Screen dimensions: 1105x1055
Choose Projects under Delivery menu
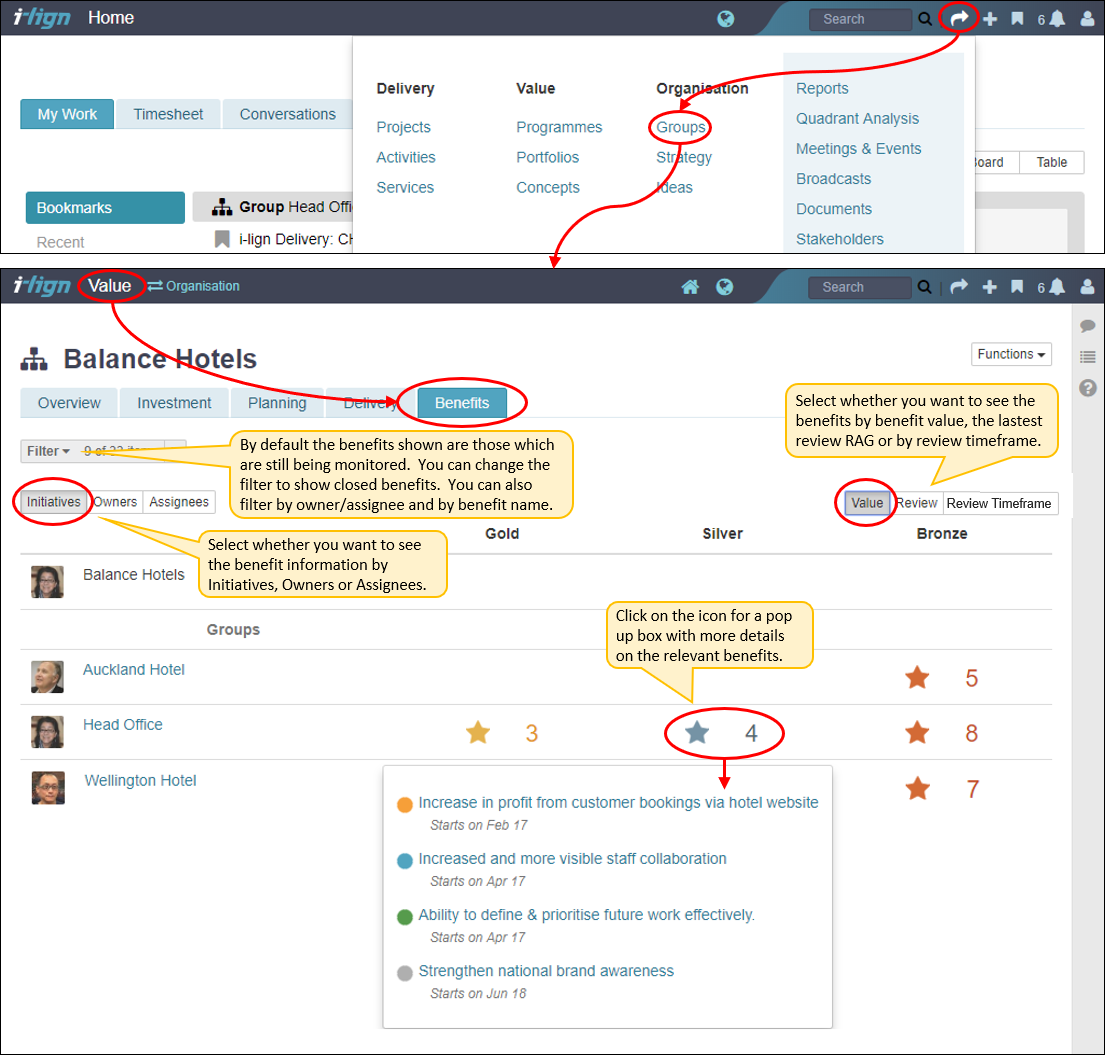coord(403,127)
